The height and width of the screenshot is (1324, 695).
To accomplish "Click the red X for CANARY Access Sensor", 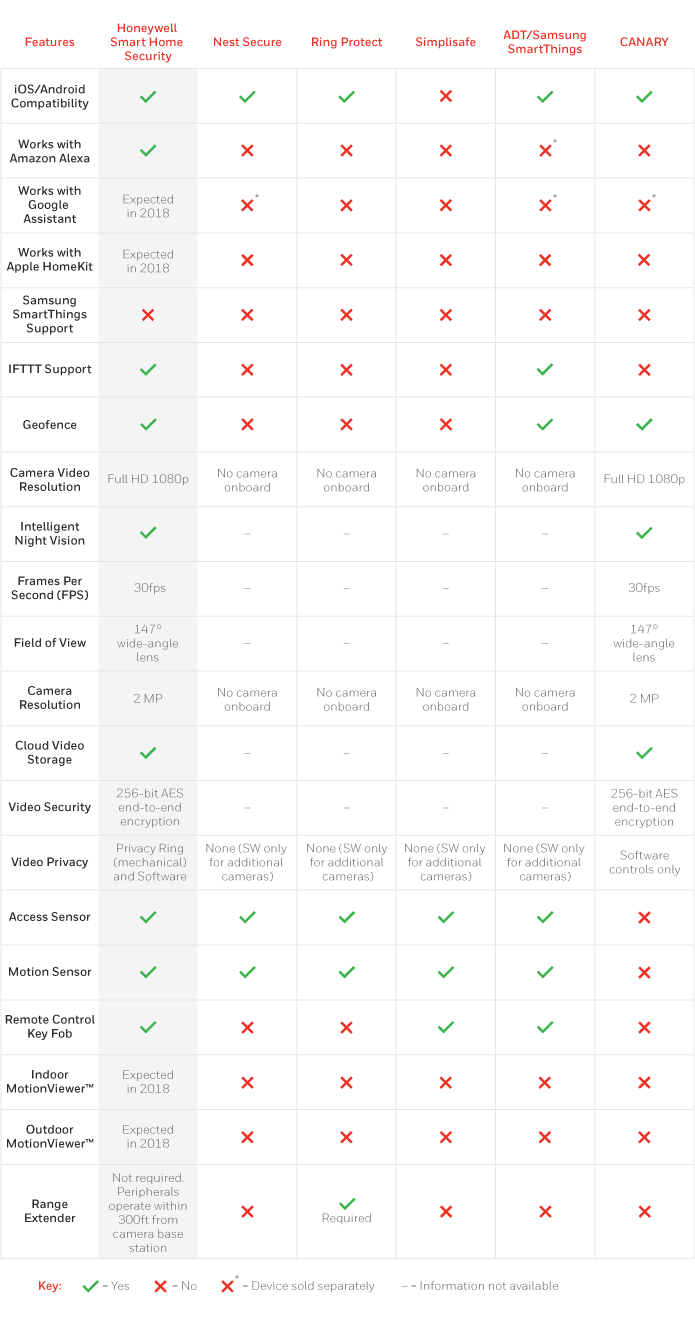I will point(644,918).
